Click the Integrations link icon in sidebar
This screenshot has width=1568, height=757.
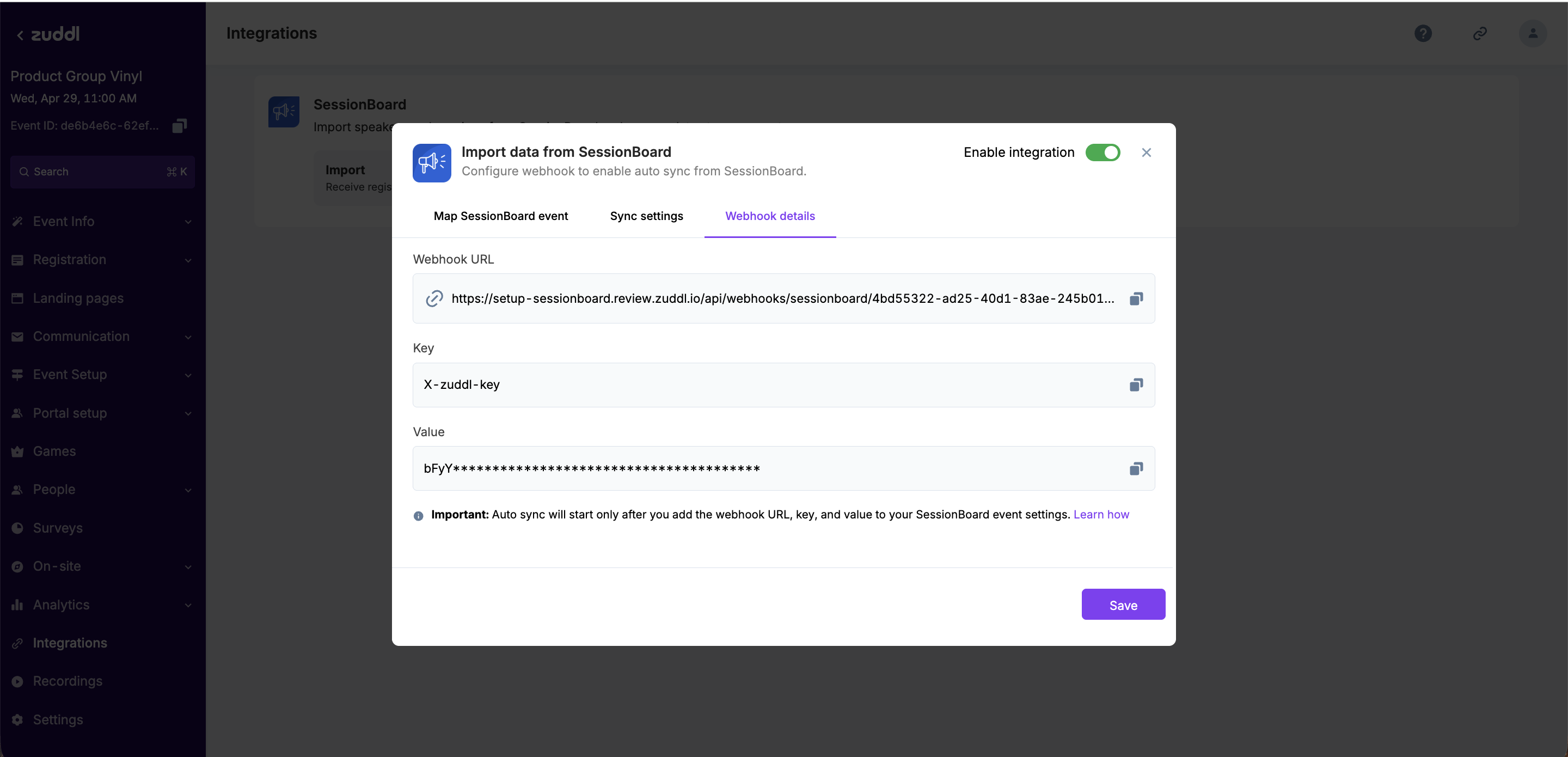point(17,643)
